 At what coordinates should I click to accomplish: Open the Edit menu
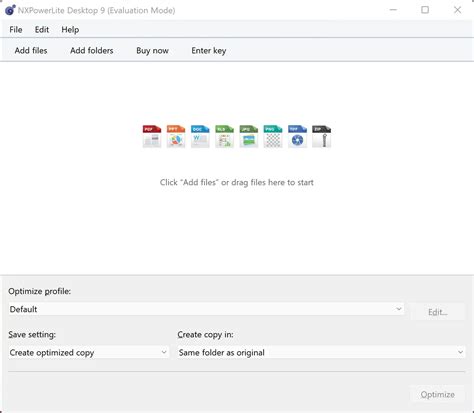[x=42, y=30]
